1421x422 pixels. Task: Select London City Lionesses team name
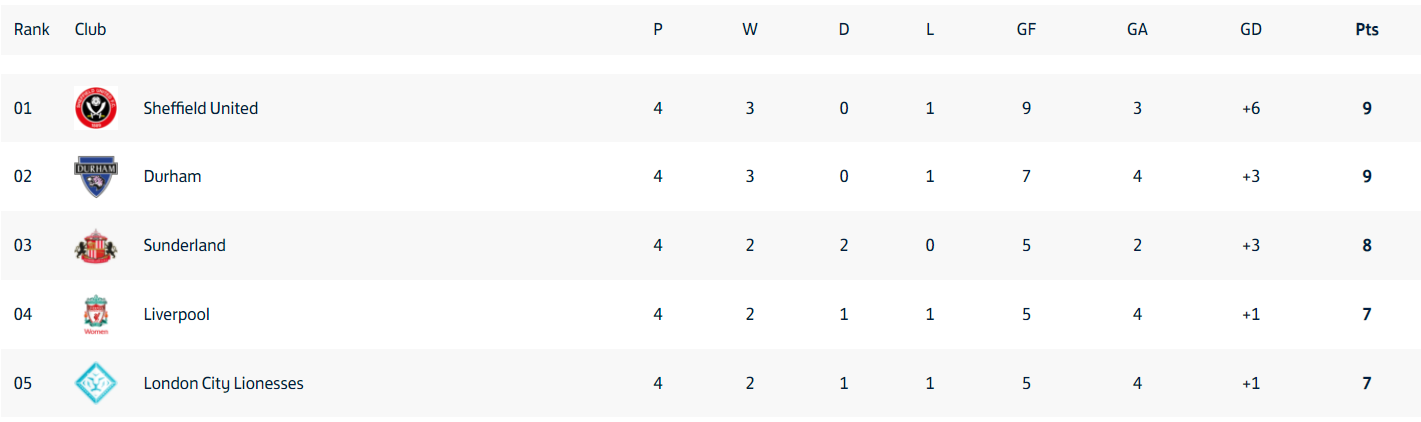point(224,384)
